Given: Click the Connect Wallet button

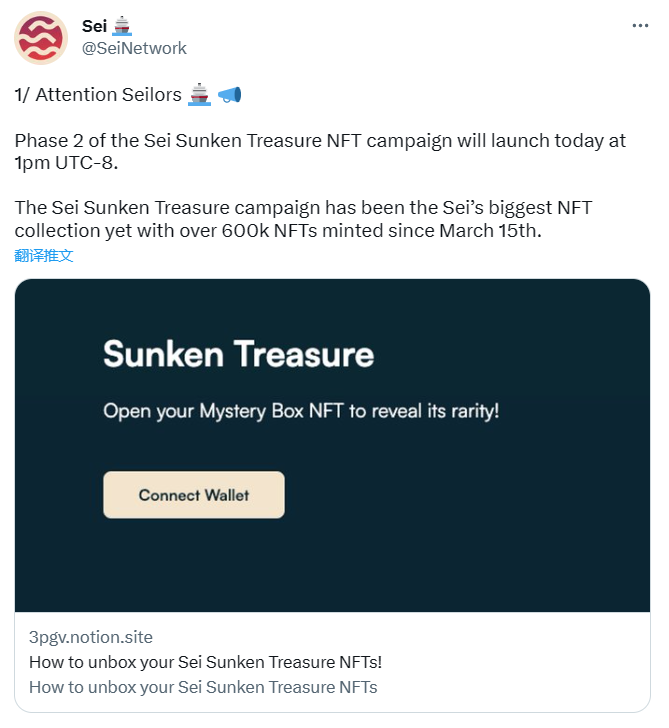Looking at the screenshot, I should 194,495.
